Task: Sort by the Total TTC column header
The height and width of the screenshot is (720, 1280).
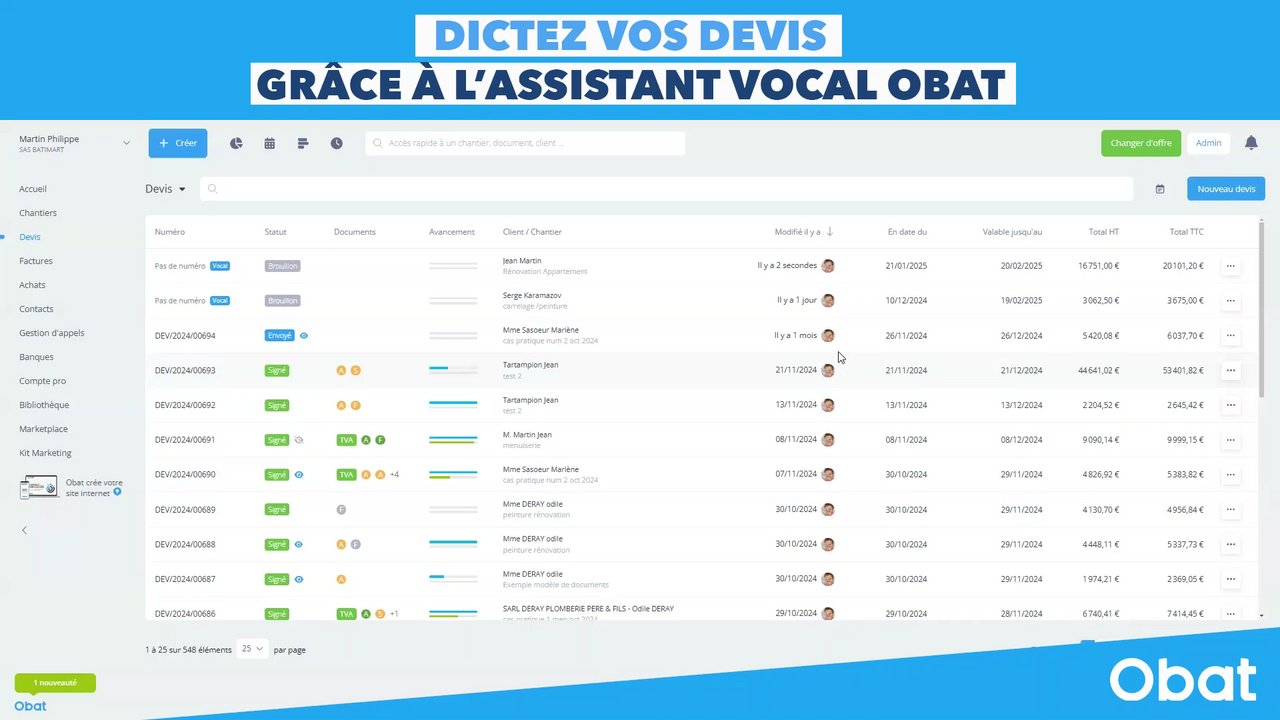Action: click(x=1187, y=232)
